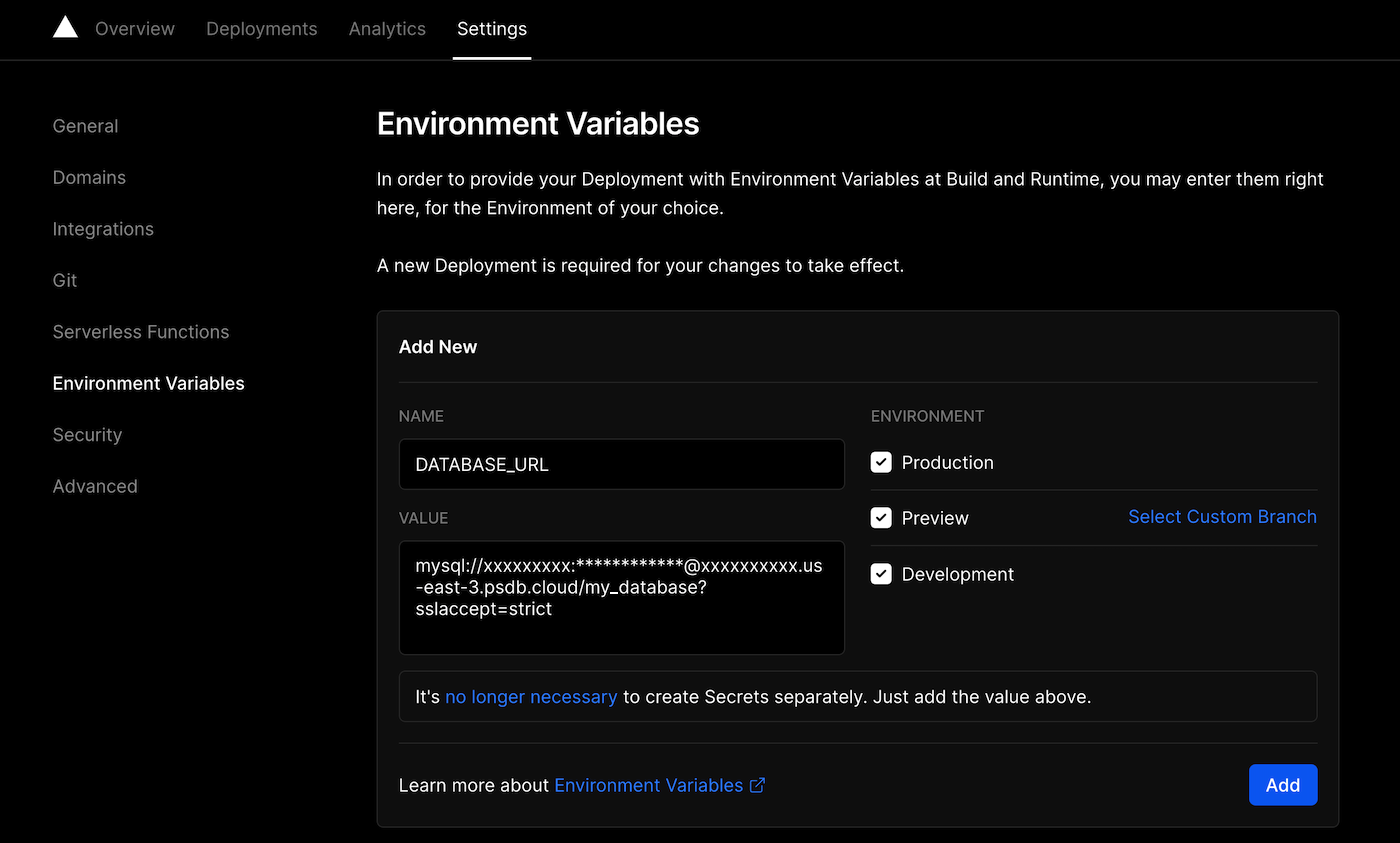Disable the Preview environment checkbox

click(881, 517)
